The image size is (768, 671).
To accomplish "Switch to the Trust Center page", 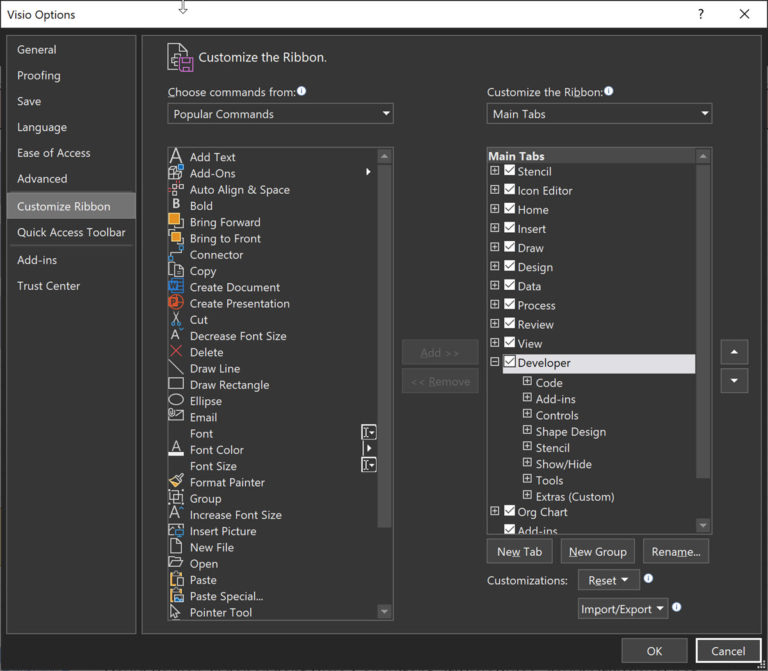I will coord(48,286).
